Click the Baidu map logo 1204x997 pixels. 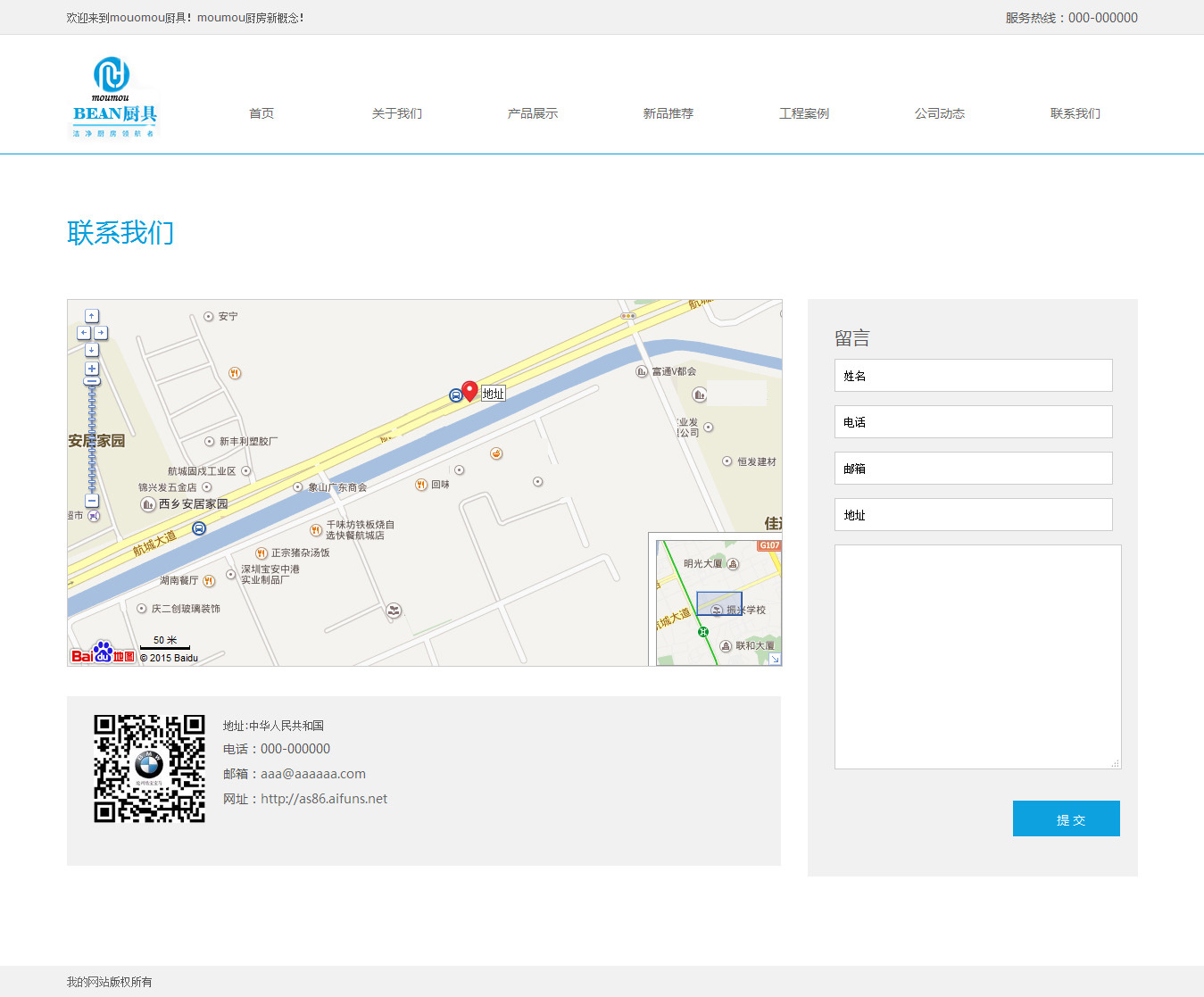[x=103, y=654]
